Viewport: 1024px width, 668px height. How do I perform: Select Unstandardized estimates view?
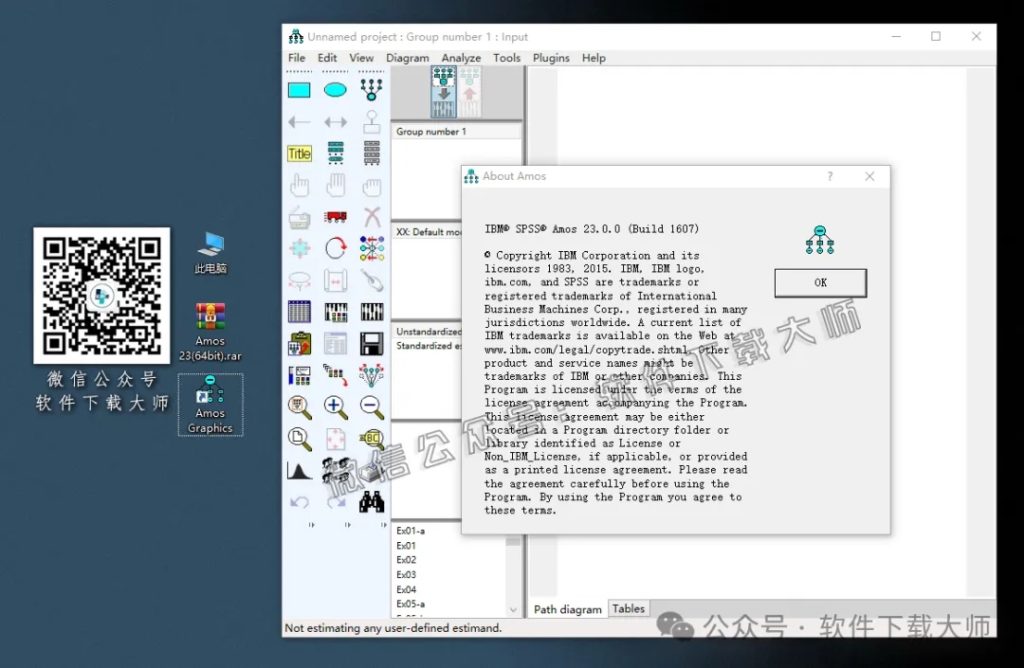tap(430, 331)
